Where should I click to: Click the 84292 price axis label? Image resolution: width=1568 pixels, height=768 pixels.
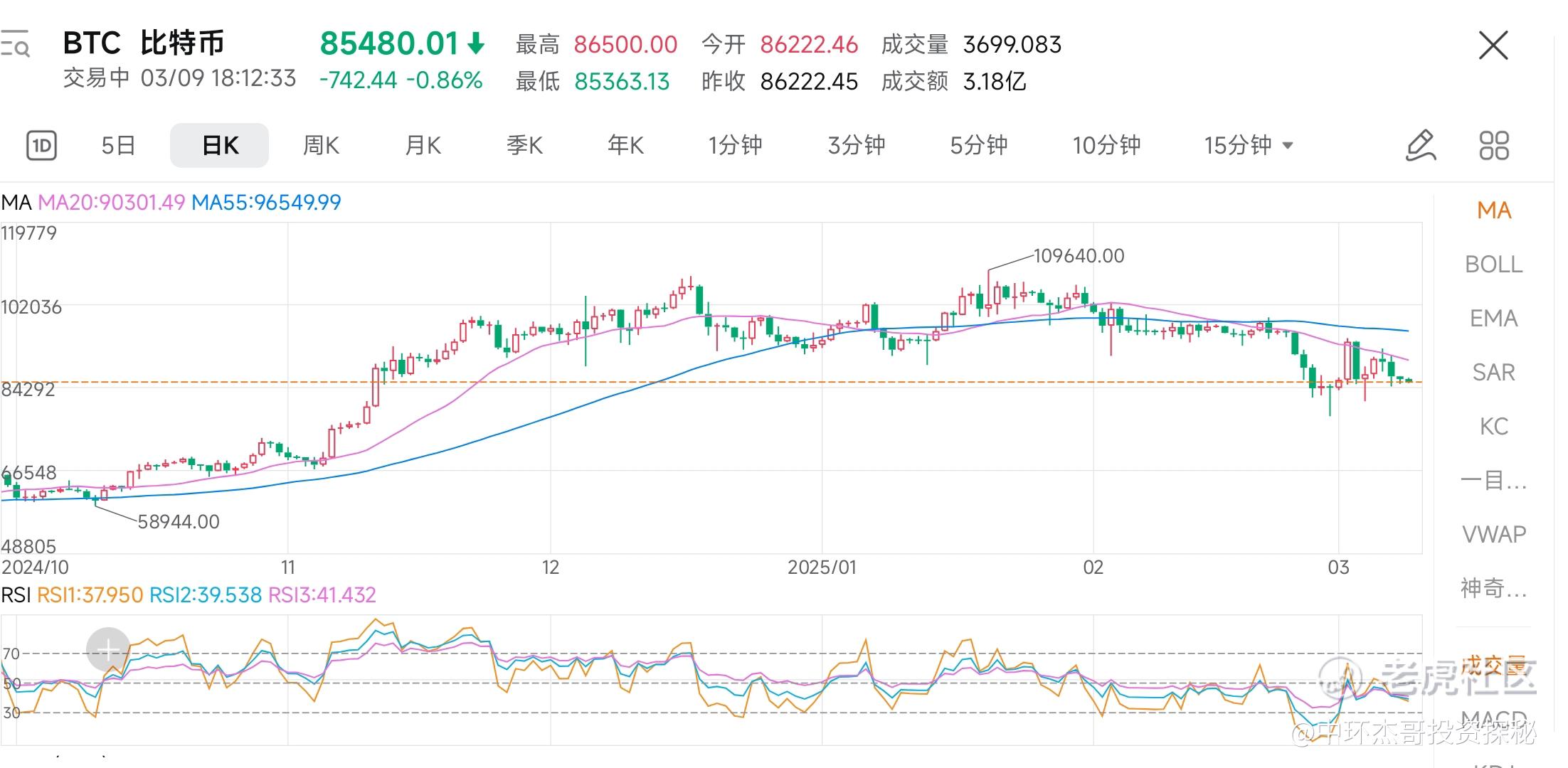pos(28,390)
